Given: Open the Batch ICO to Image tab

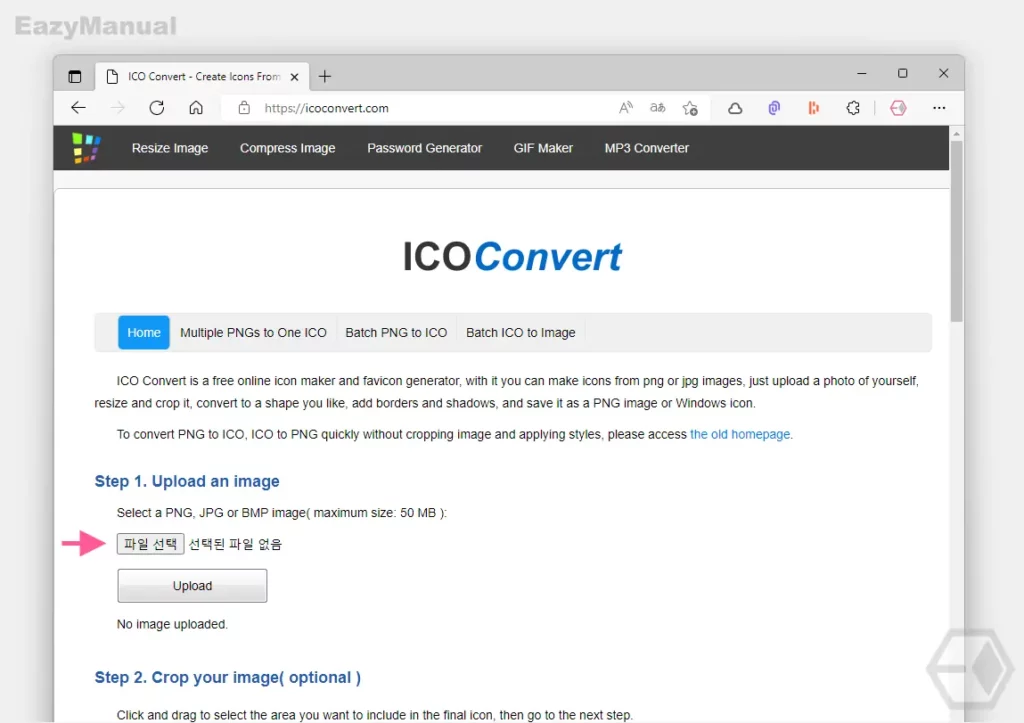Looking at the screenshot, I should tap(520, 332).
